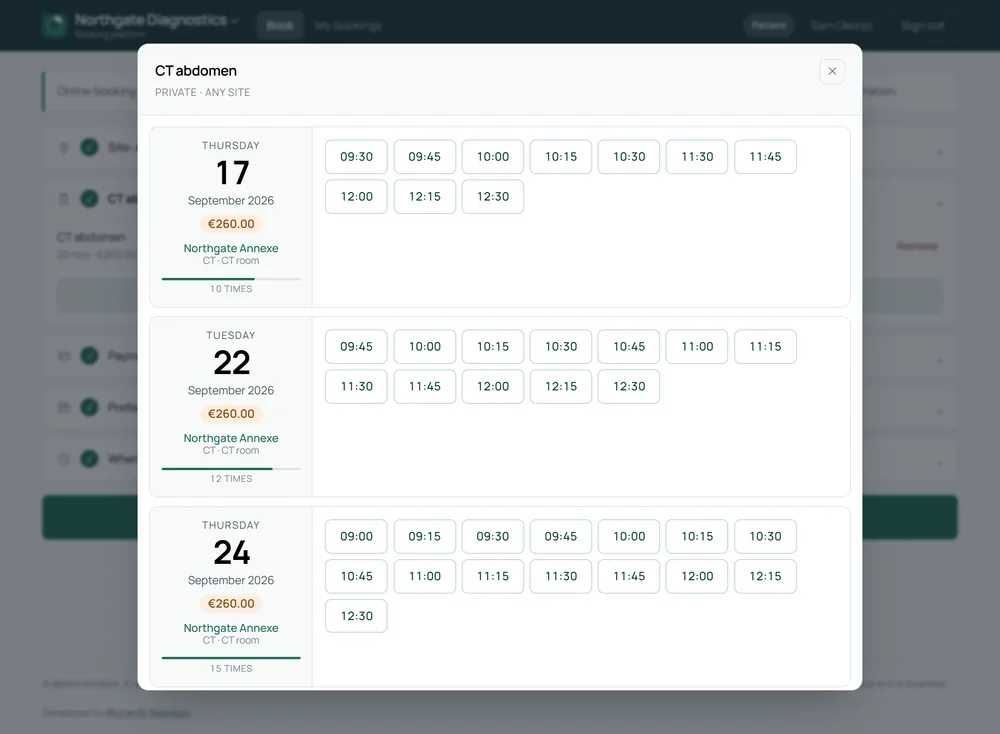Pick 12:15 on Thursday 17 September

tap(425, 196)
